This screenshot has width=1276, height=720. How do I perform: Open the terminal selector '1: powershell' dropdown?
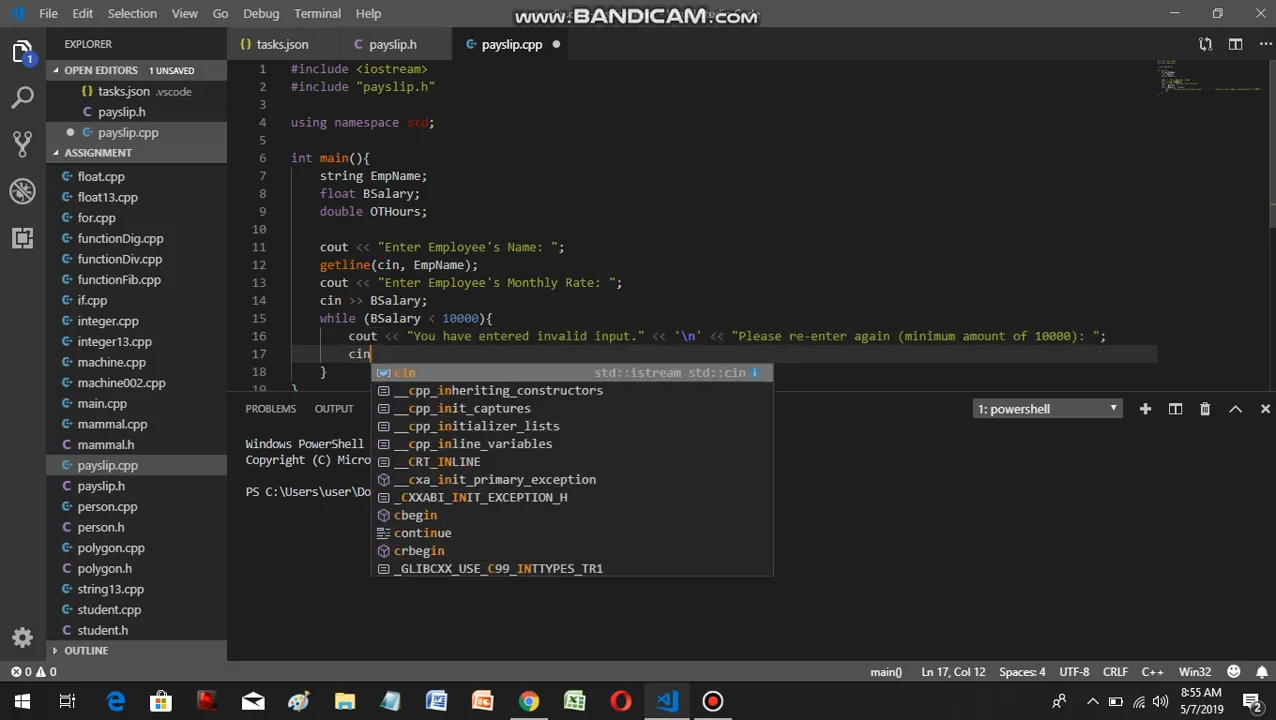pyautogui.click(x=1047, y=409)
